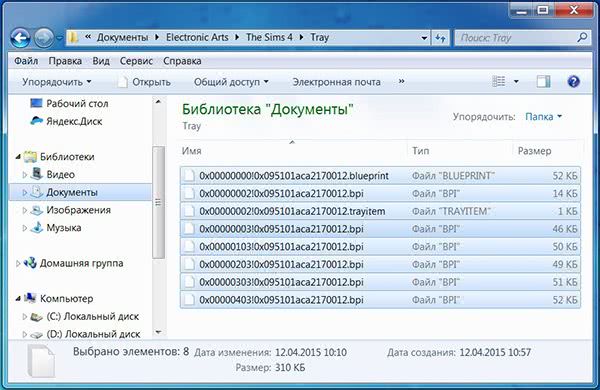This screenshot has width=600, height=390.
Task: Click file icon of 0x00000403 .bpi row
Action: tap(189, 300)
